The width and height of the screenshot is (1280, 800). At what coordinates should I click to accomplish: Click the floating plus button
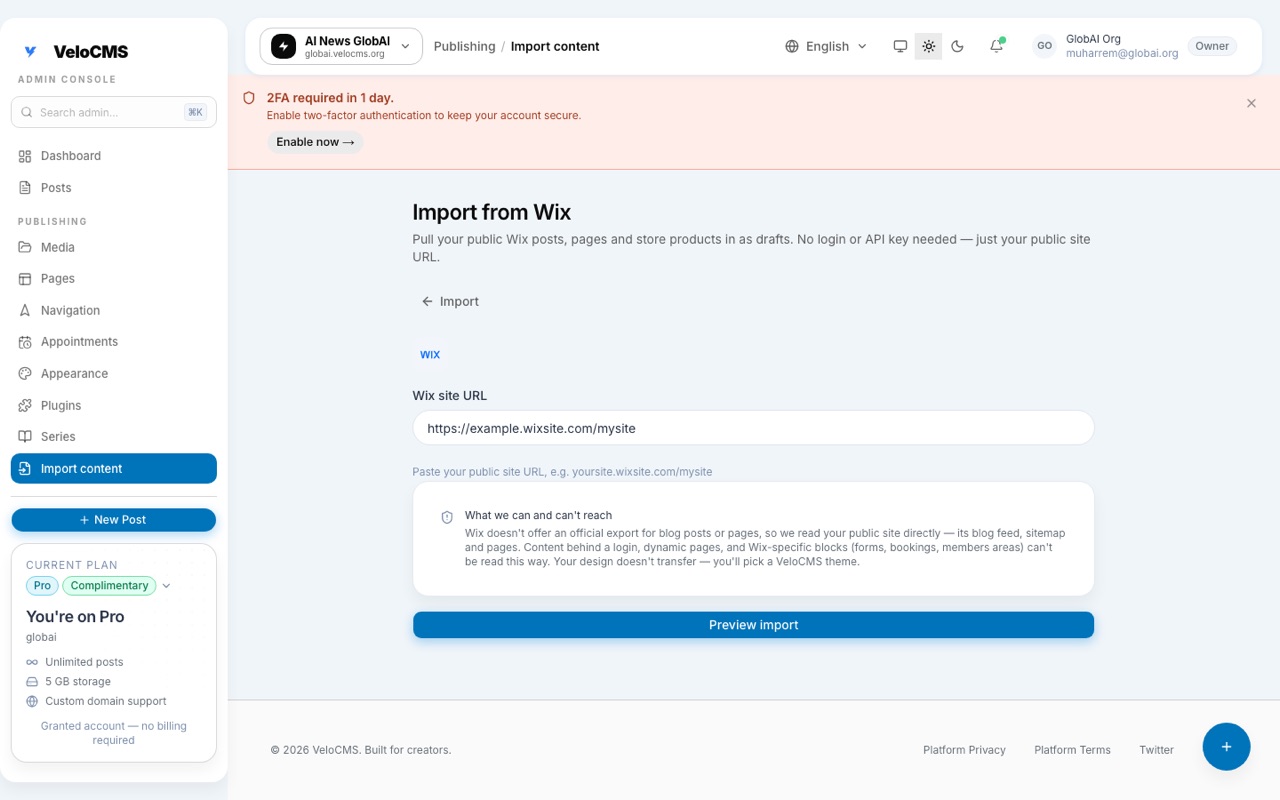pos(1226,747)
